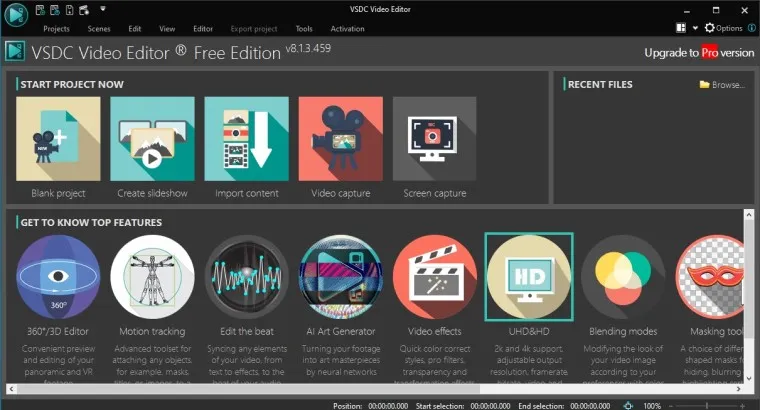Click the round VSDC application logo button
Viewport: 760px width, 410px height.
click(16, 15)
